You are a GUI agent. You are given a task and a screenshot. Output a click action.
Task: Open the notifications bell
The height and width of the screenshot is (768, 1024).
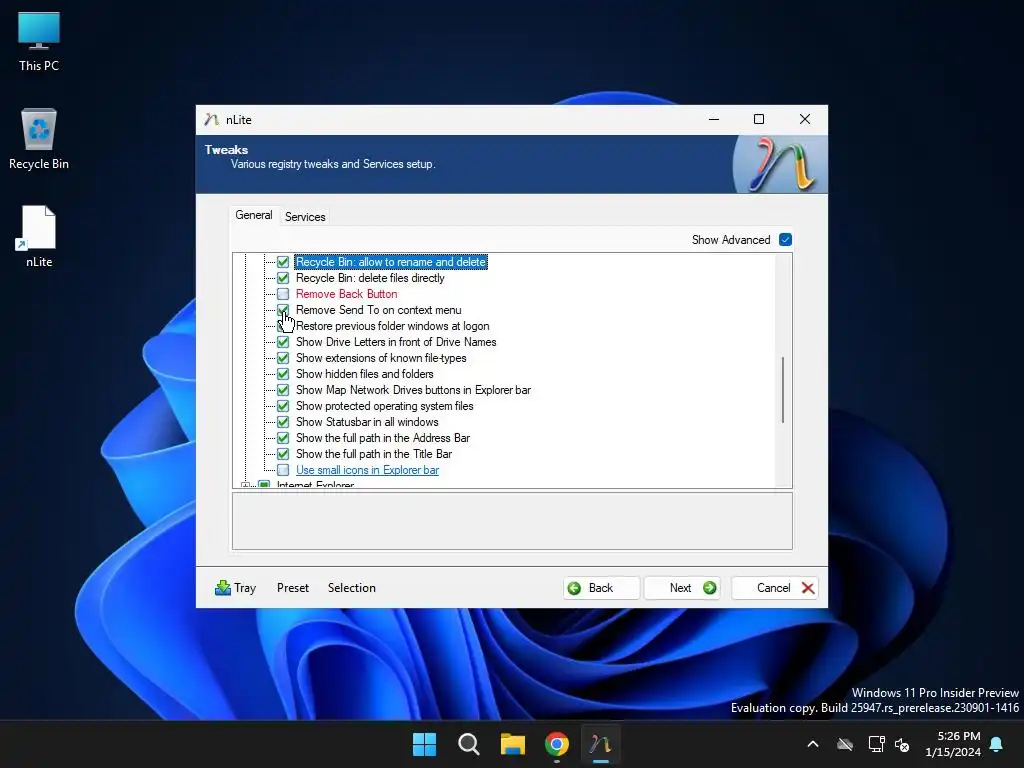(997, 744)
